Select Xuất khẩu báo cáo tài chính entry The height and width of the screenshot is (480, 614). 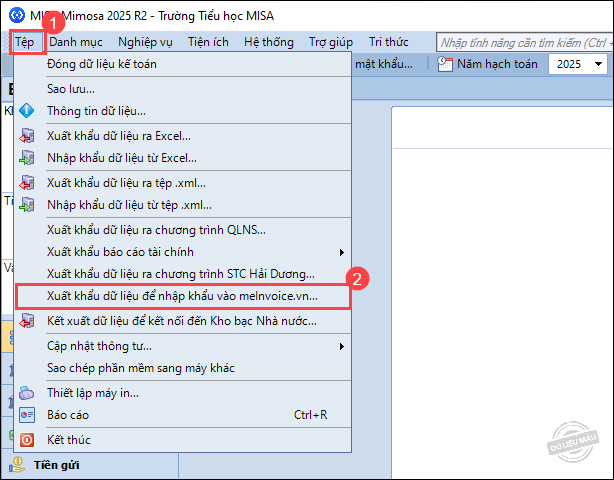(182, 252)
